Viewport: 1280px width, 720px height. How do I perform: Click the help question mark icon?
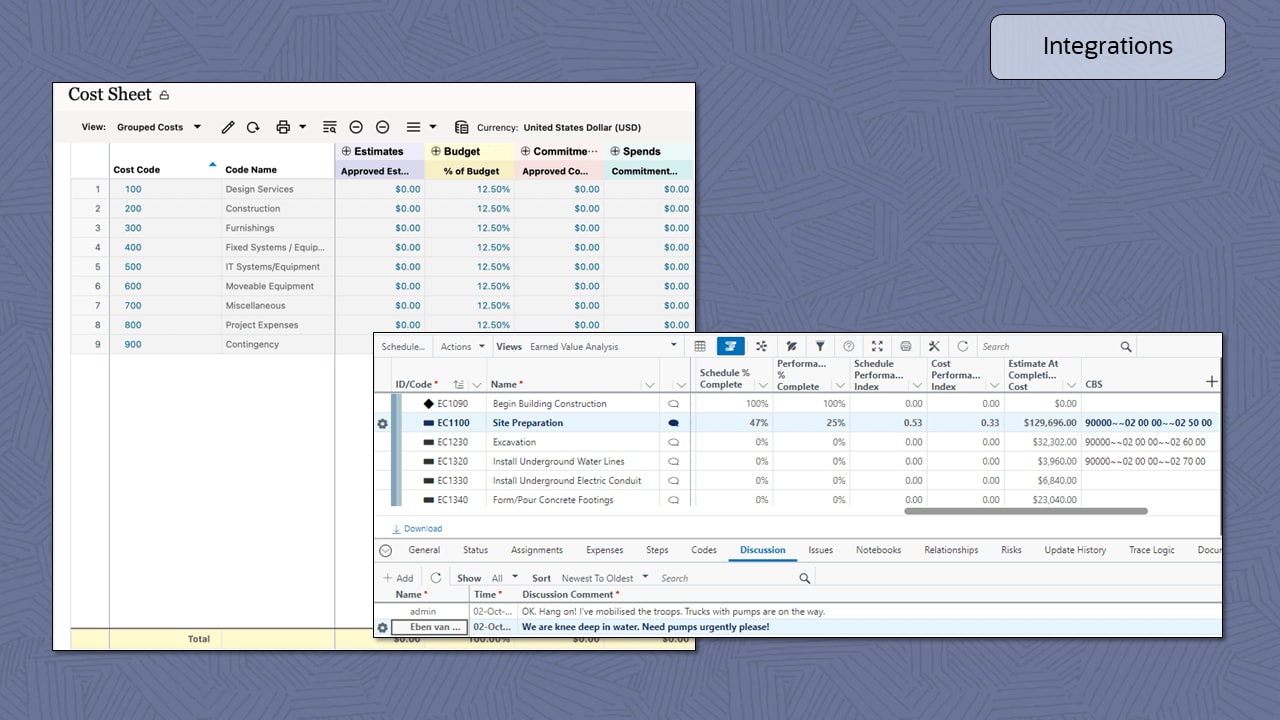[x=848, y=346]
